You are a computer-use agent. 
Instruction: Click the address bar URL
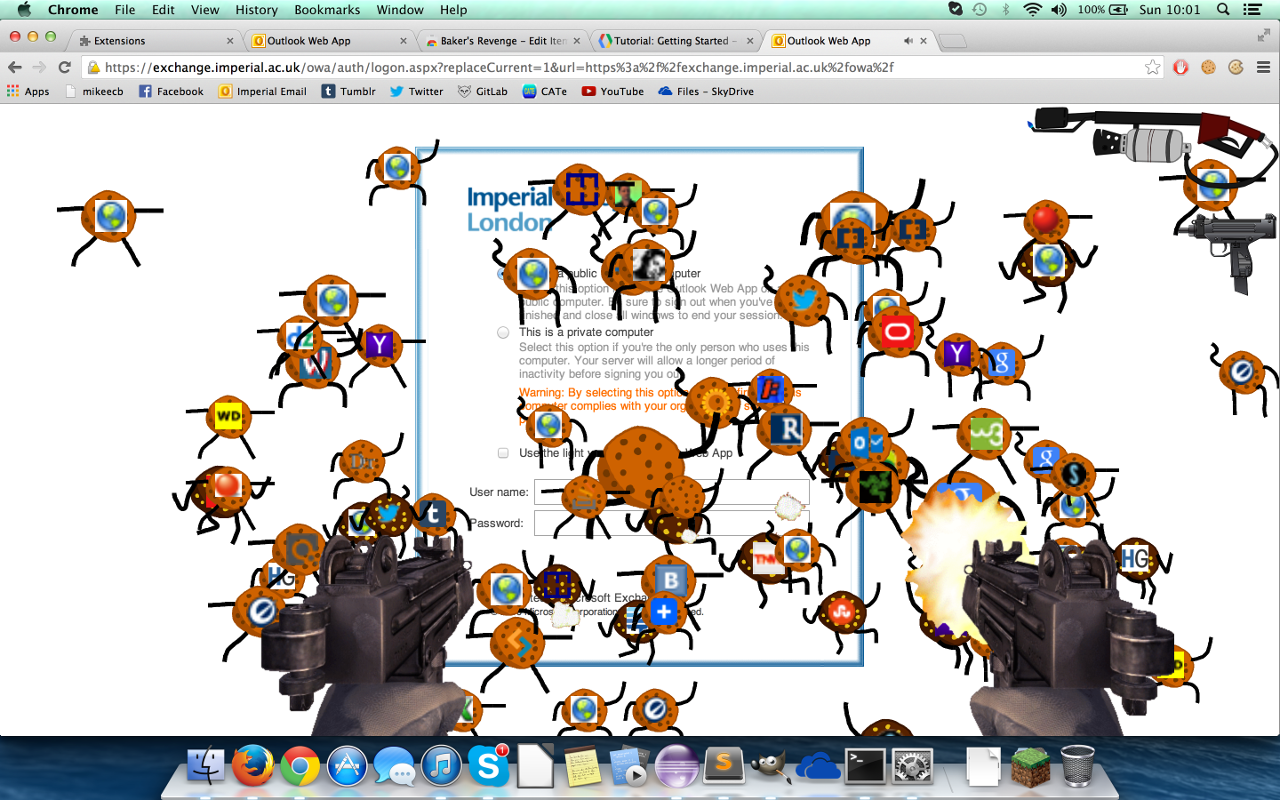[x=499, y=68]
